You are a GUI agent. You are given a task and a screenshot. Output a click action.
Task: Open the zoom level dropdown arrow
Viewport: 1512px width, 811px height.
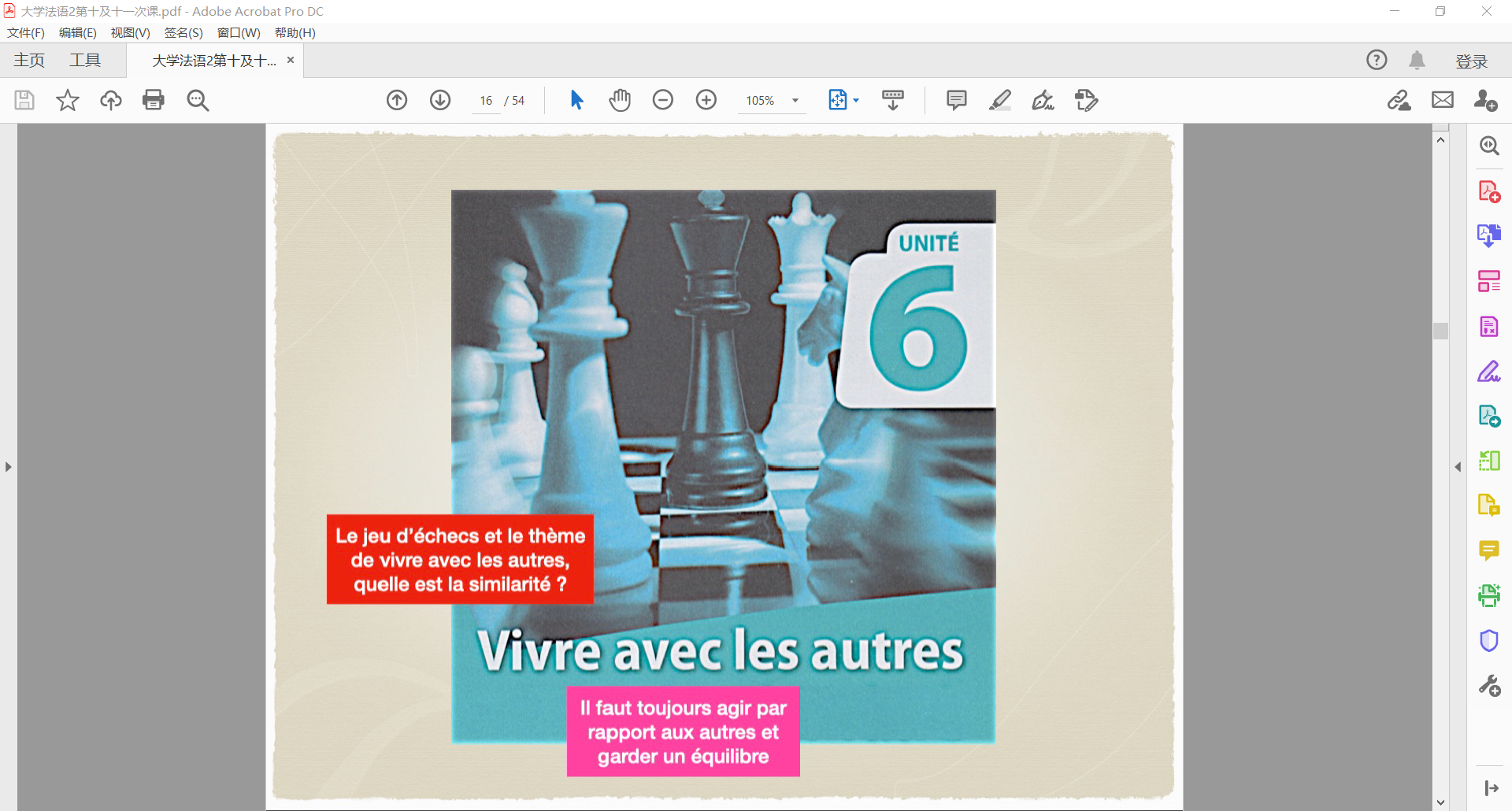point(795,101)
